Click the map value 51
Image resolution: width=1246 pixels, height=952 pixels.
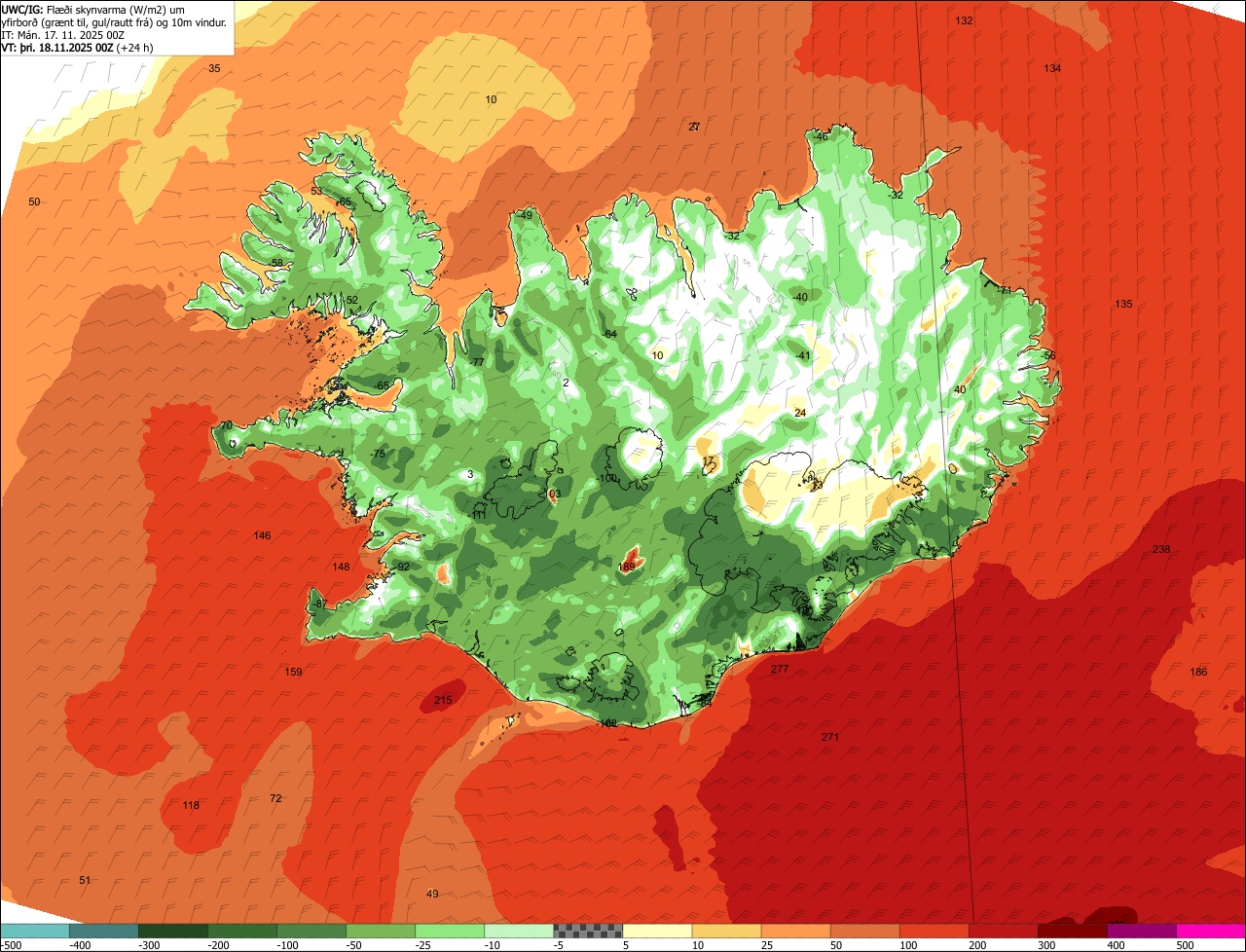coord(85,881)
